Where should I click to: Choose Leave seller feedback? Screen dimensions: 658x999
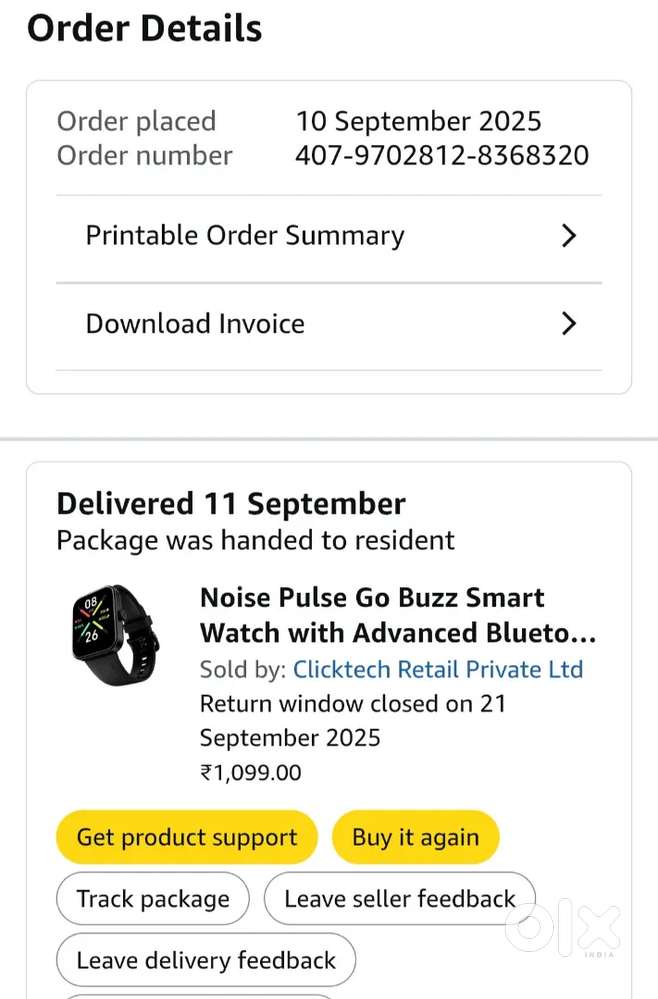[398, 898]
